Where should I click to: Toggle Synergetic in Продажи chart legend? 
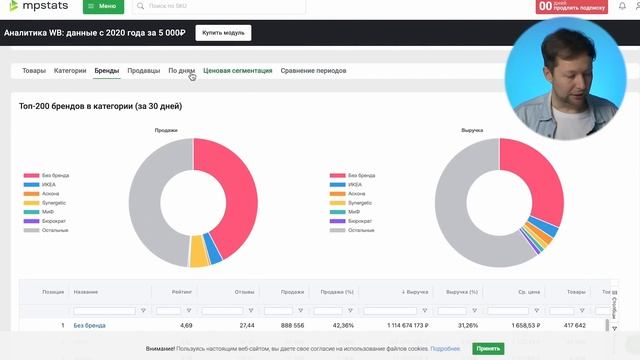click(x=44, y=203)
